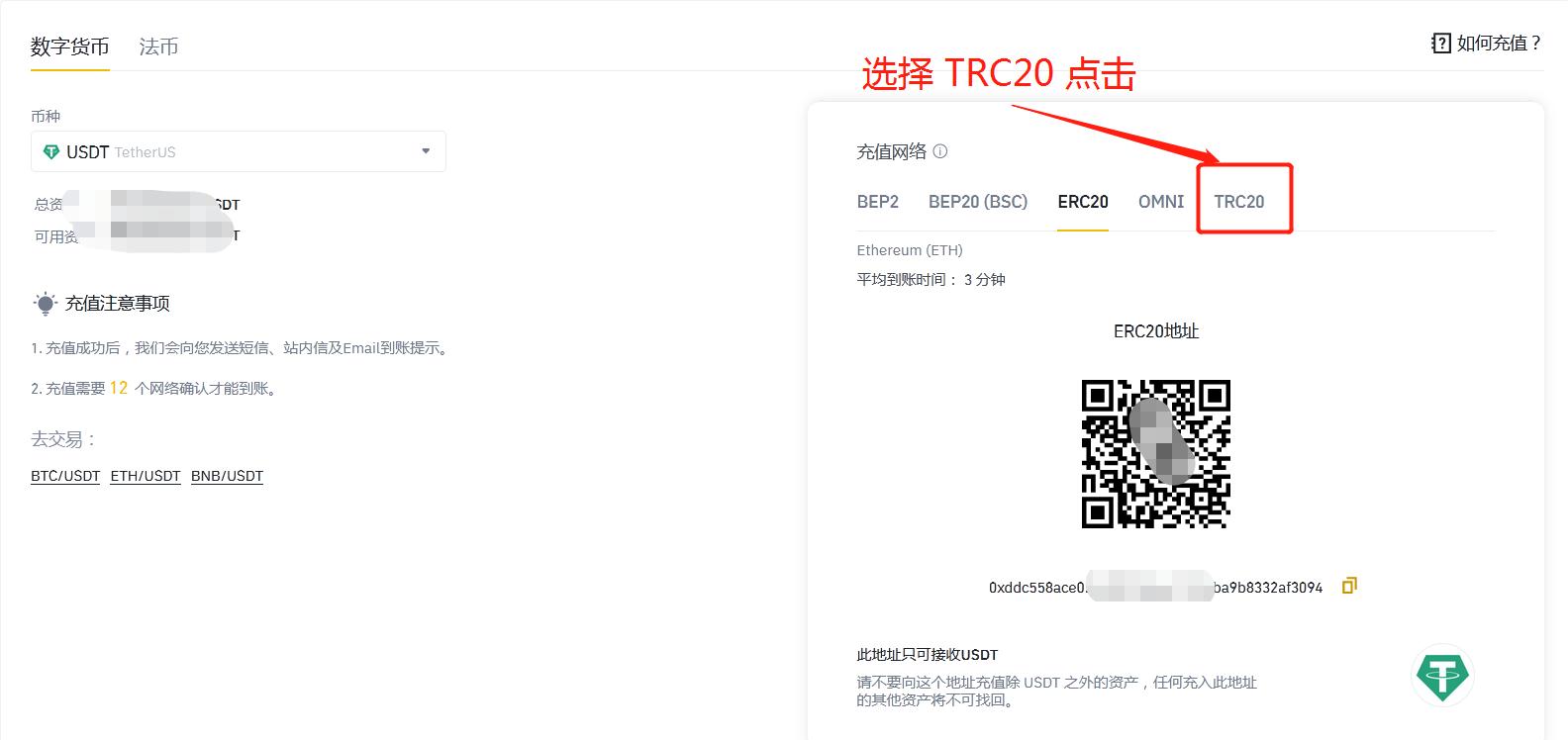
Task: Click the large Tether logo bottom right
Action: pyautogui.click(x=1442, y=677)
